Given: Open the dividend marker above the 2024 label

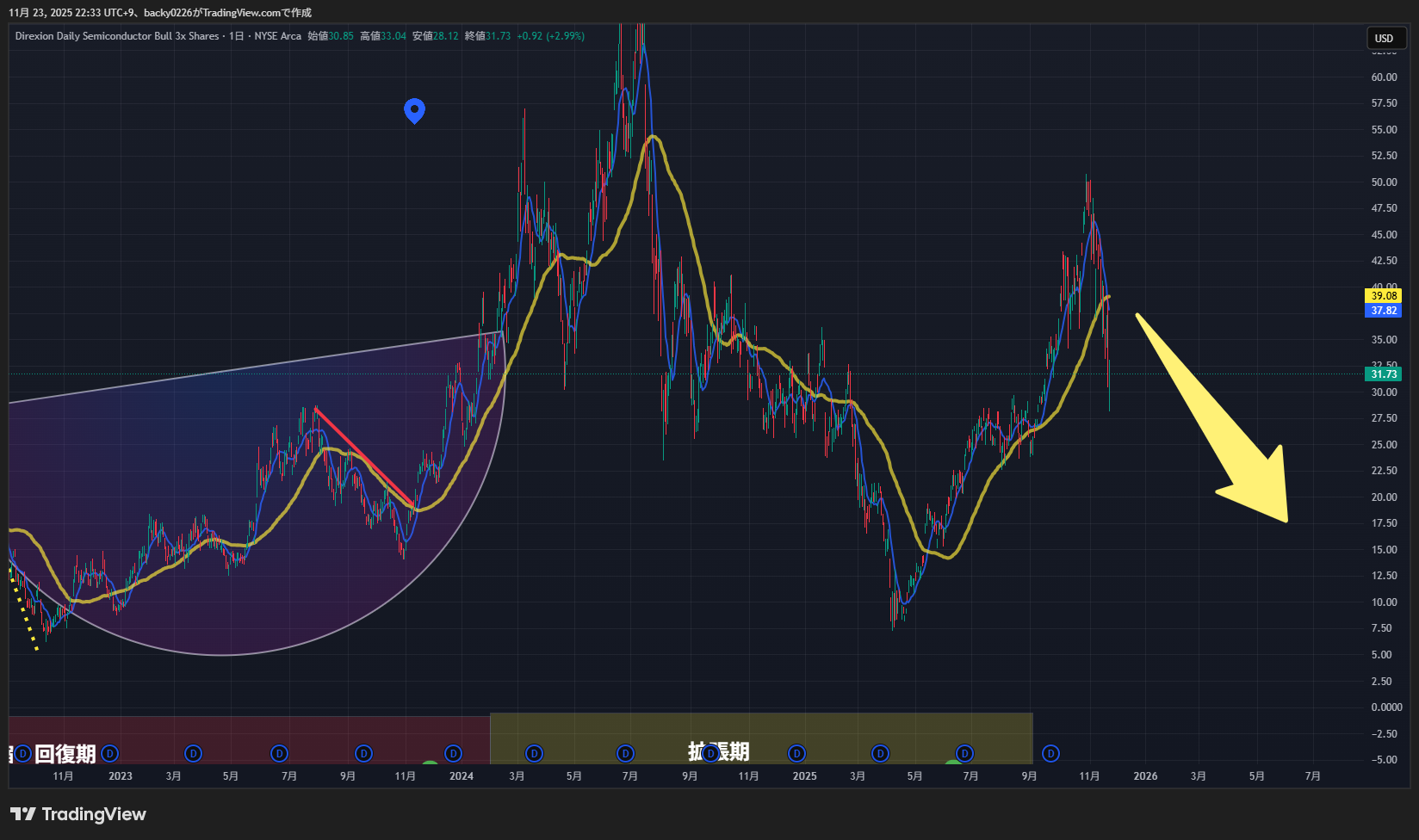Looking at the screenshot, I should tap(453, 754).
